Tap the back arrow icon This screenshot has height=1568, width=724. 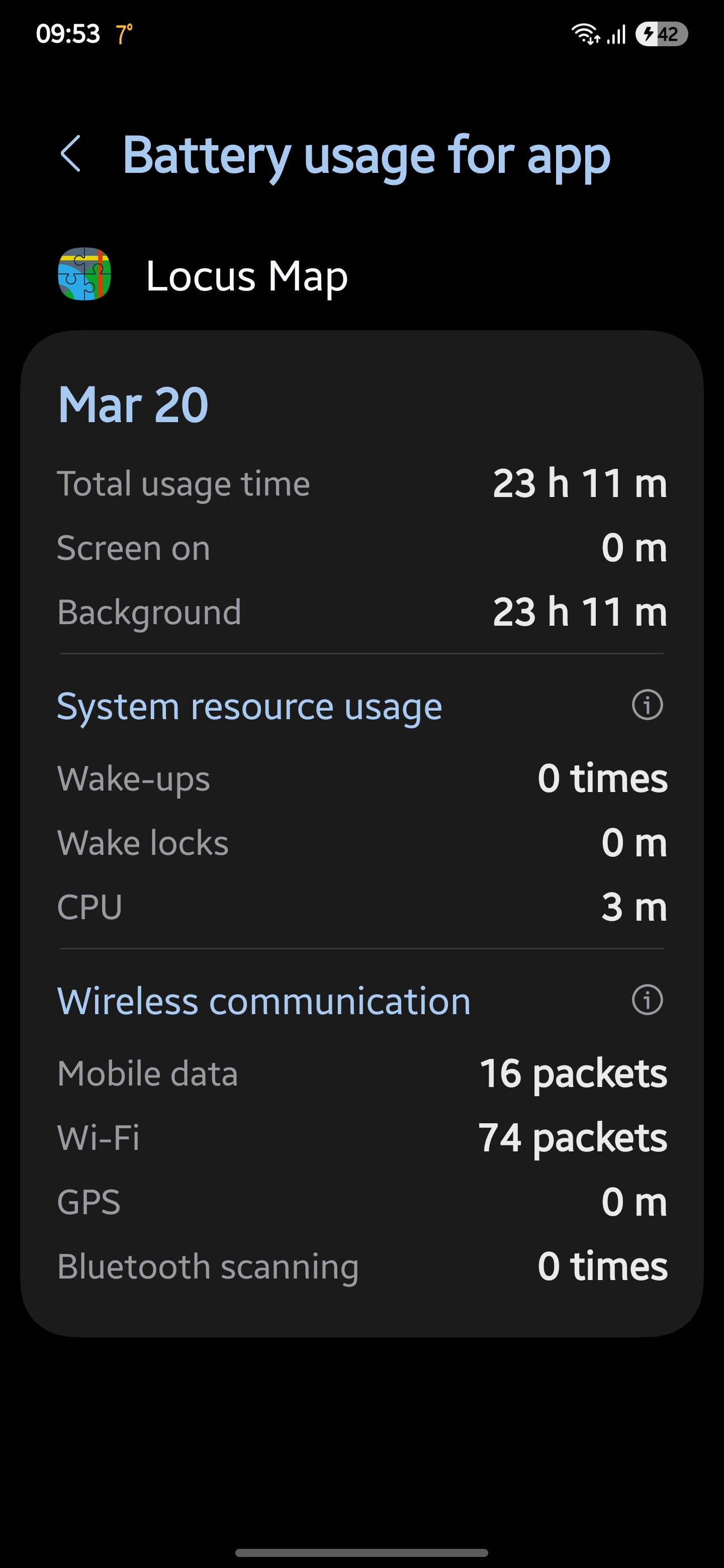[70, 154]
